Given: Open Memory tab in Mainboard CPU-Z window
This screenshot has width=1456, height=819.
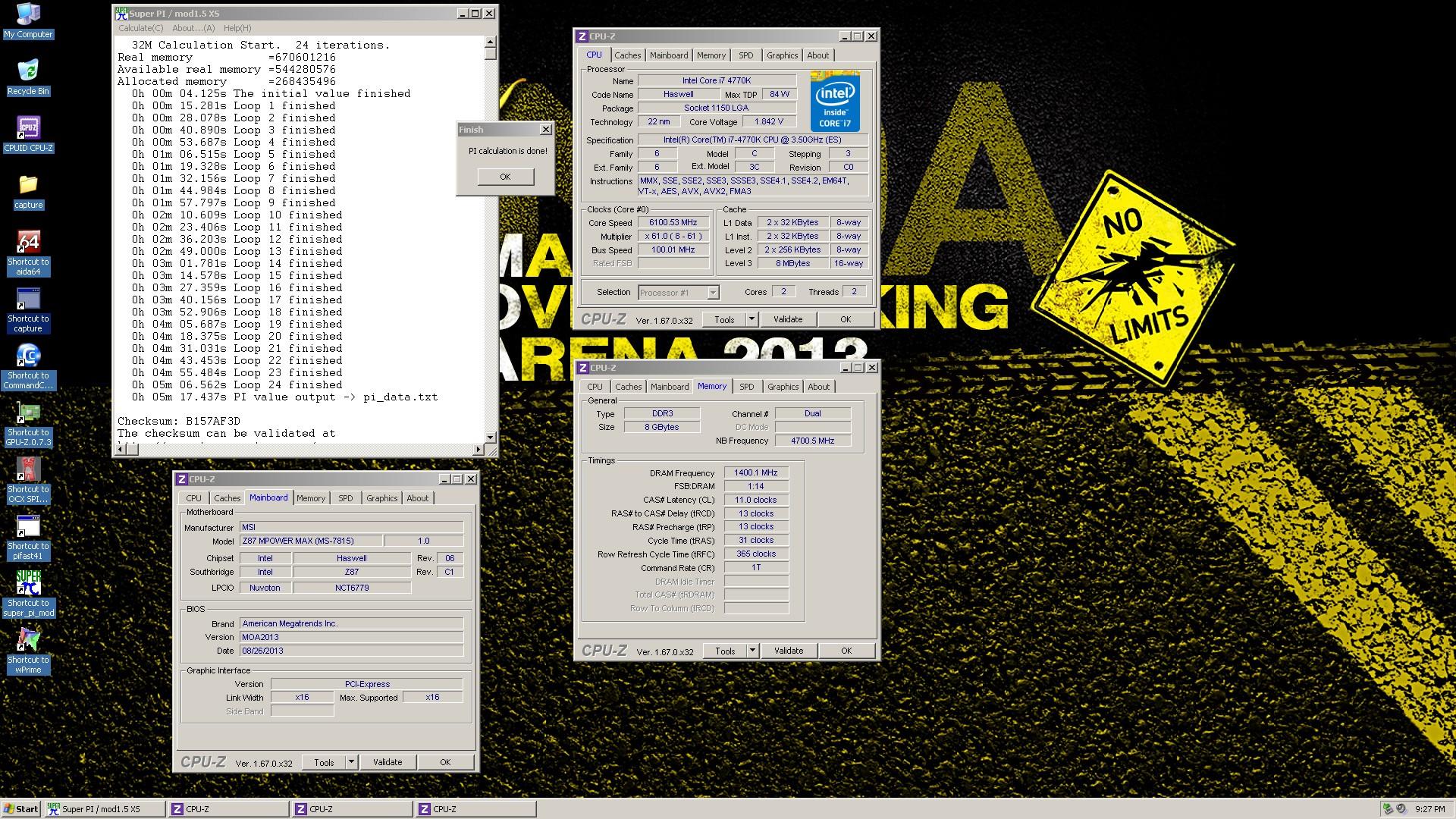Looking at the screenshot, I should [x=310, y=498].
